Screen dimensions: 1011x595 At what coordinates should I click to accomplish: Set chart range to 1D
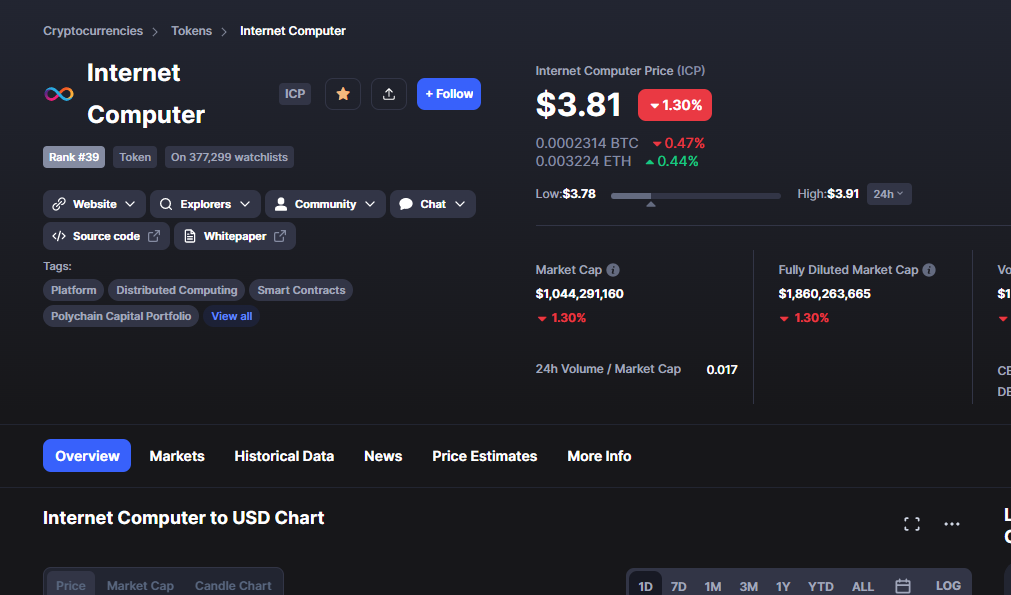click(x=645, y=586)
